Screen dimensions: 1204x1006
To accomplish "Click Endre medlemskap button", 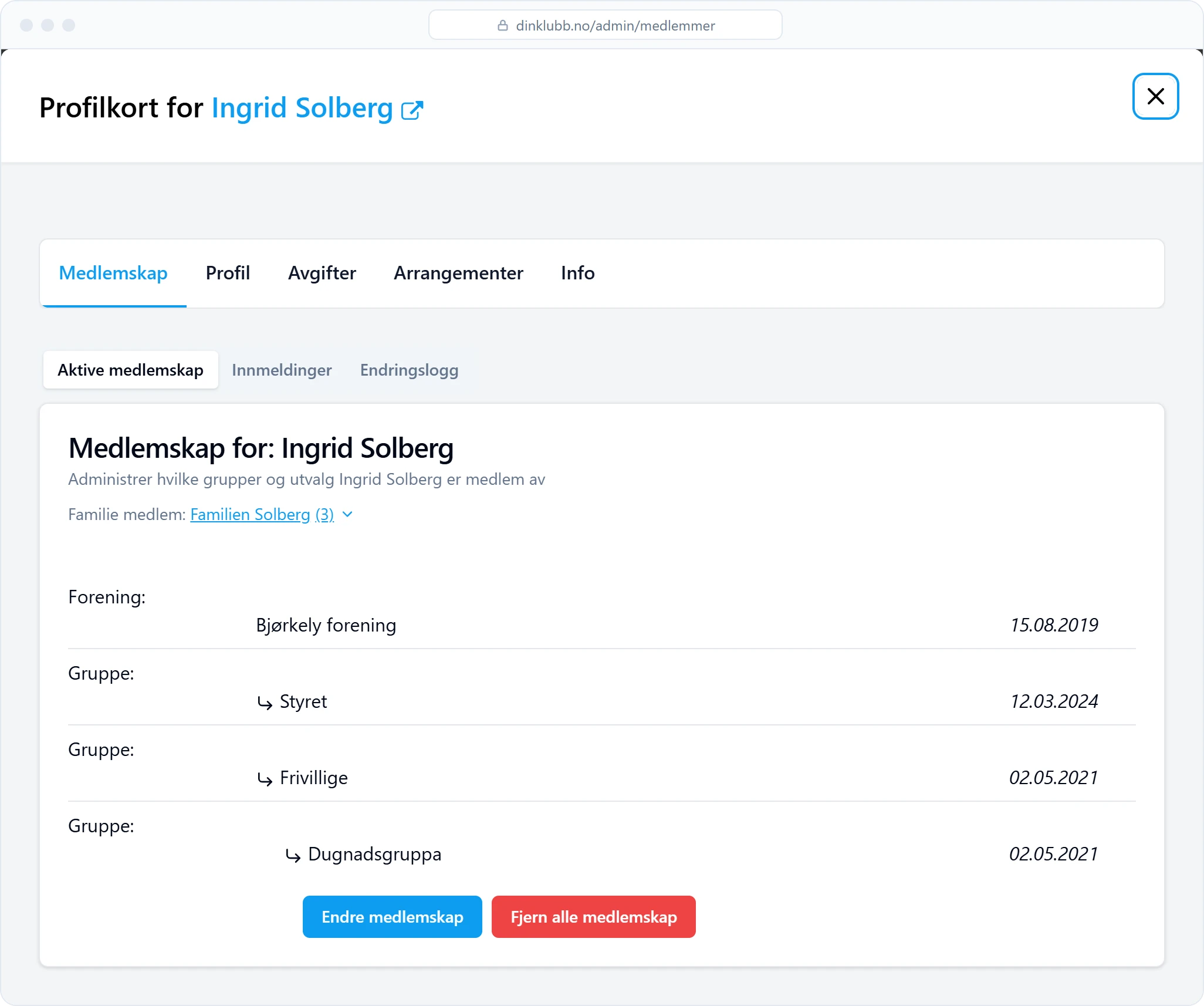I will pos(392,917).
